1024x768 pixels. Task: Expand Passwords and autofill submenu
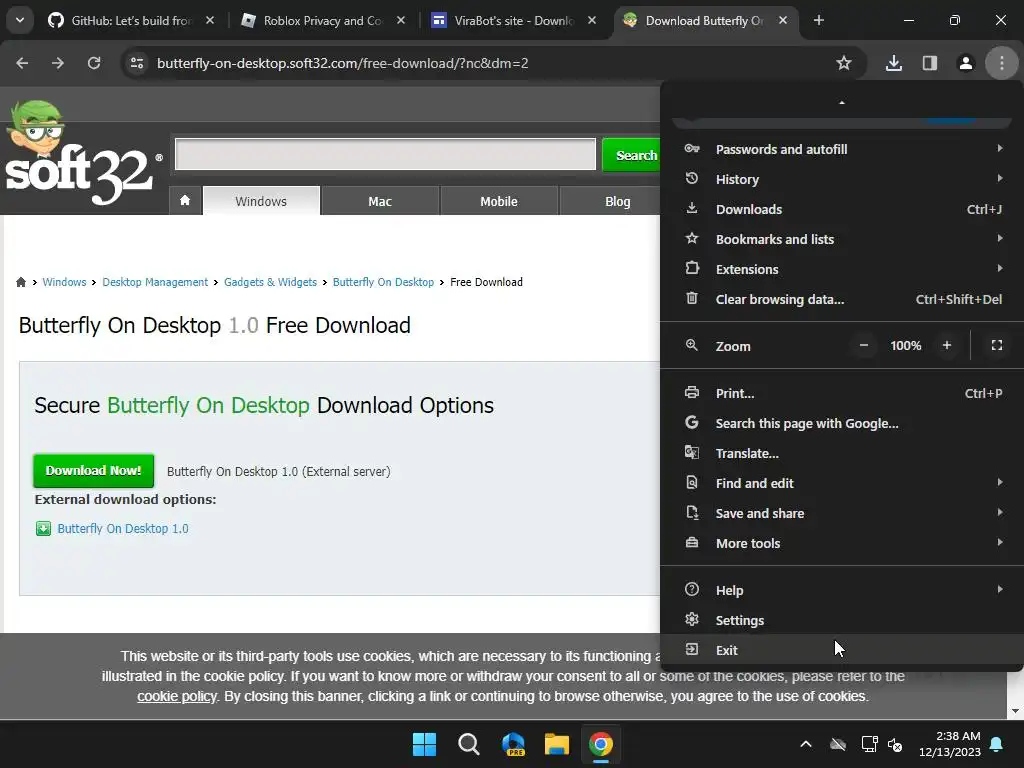pos(842,149)
